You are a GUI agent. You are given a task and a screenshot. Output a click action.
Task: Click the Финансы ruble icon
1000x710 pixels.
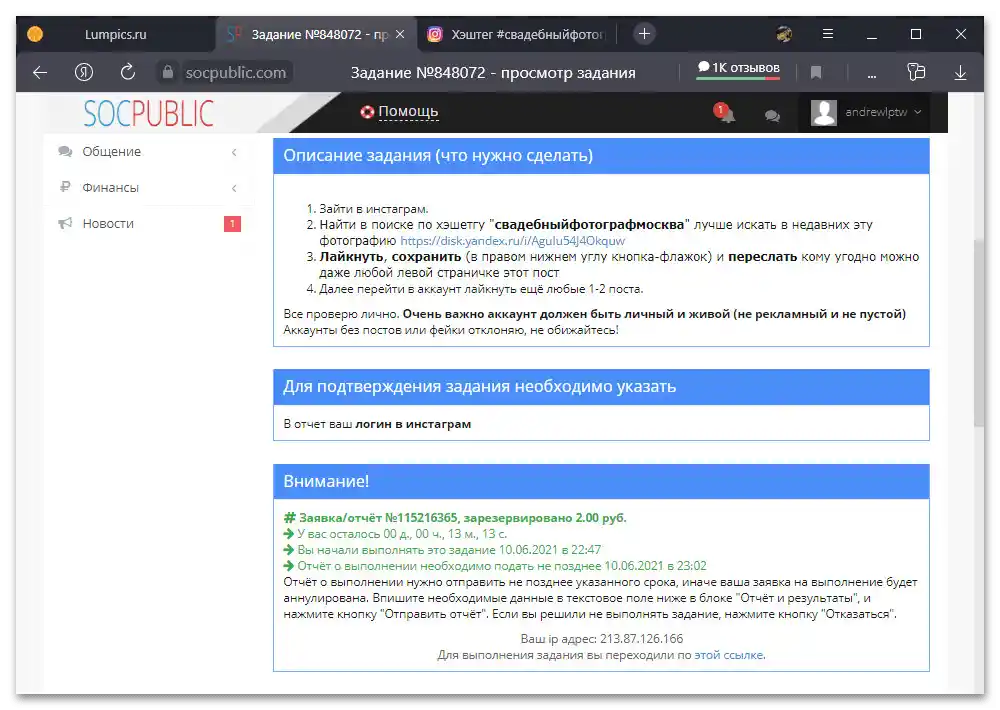click(64, 187)
